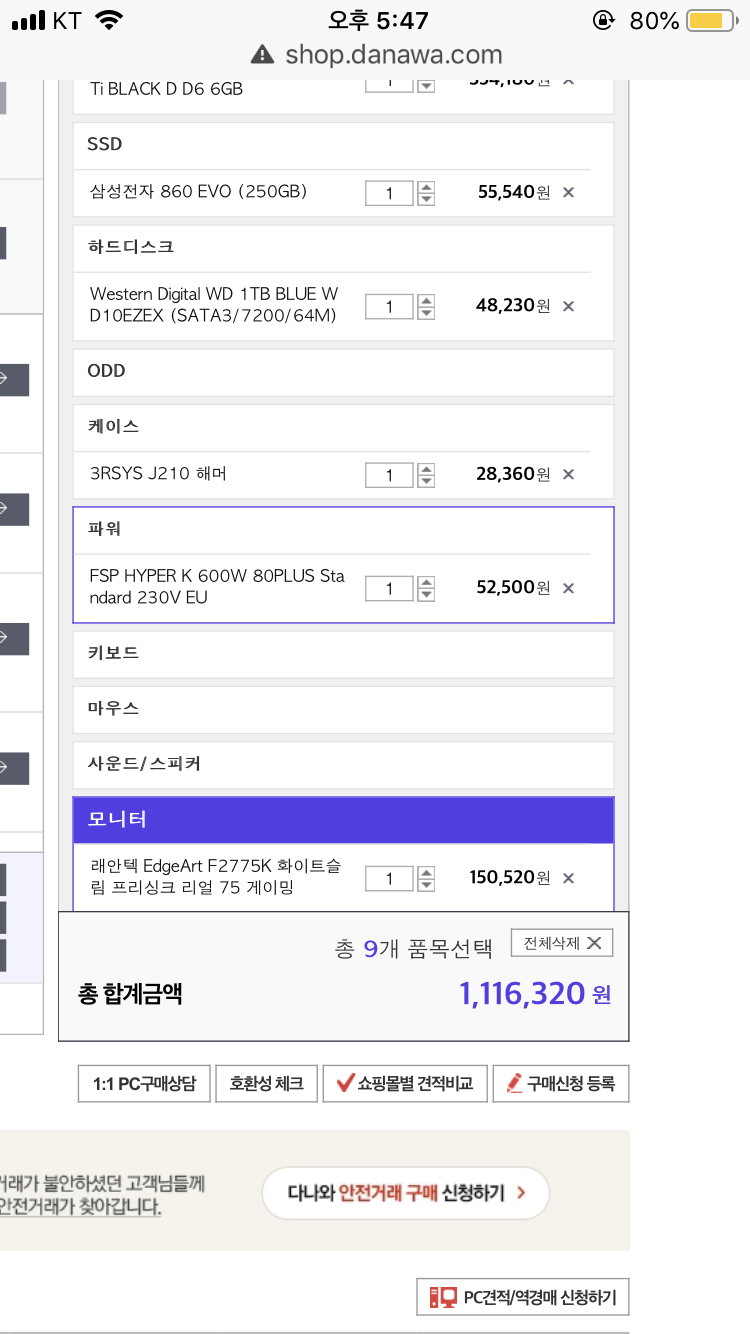The width and height of the screenshot is (750, 1334).
Task: Click quantity field for EdgeArt monitor
Action: (389, 879)
